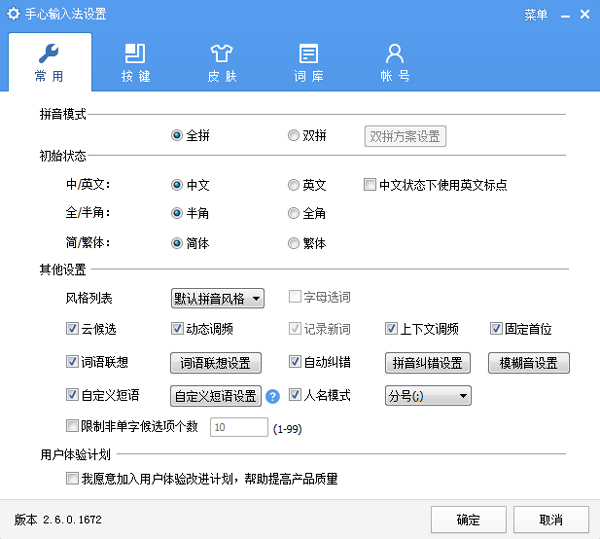Image resolution: width=600 pixels, height=539 pixels.
Task: Select 全拼 pinyin mode
Action: [176, 135]
